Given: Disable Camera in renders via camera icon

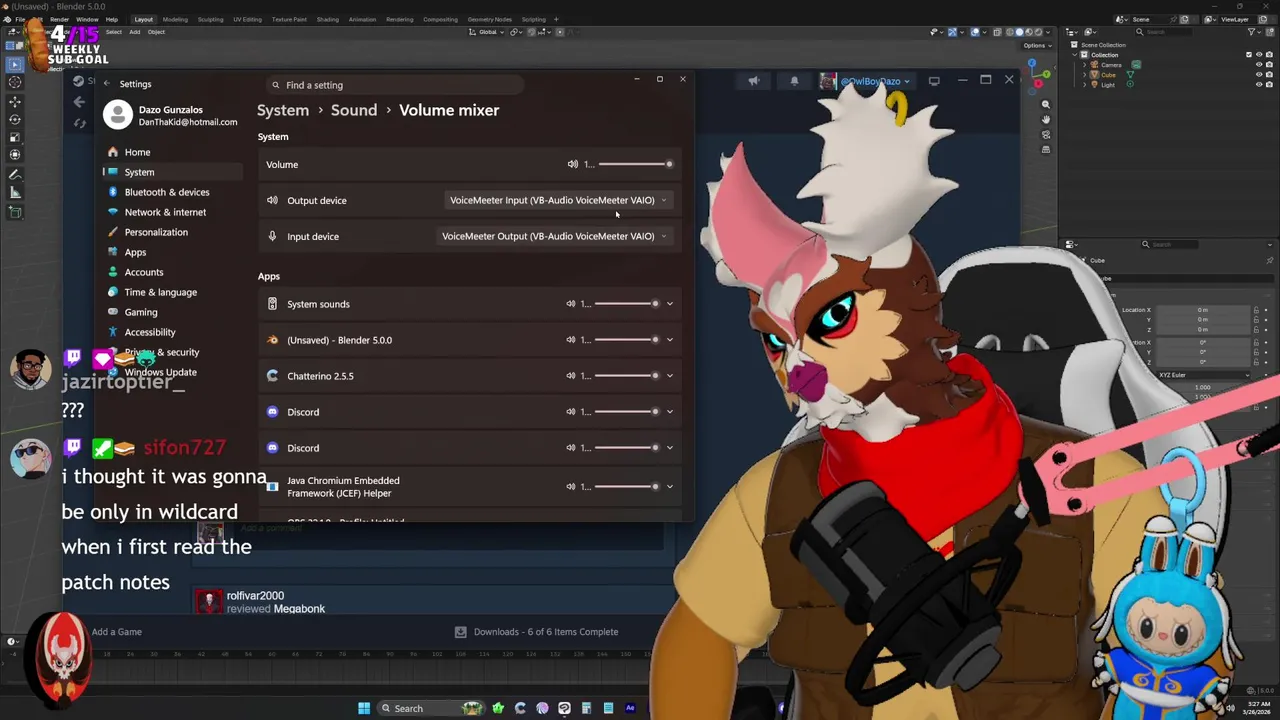Looking at the screenshot, I should 1267,65.
